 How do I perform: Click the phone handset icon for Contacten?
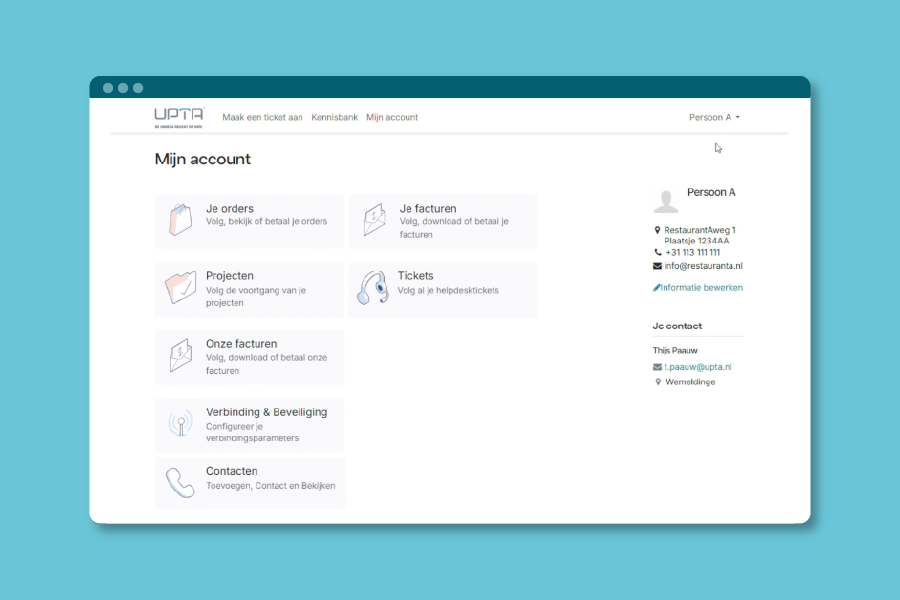point(180,483)
